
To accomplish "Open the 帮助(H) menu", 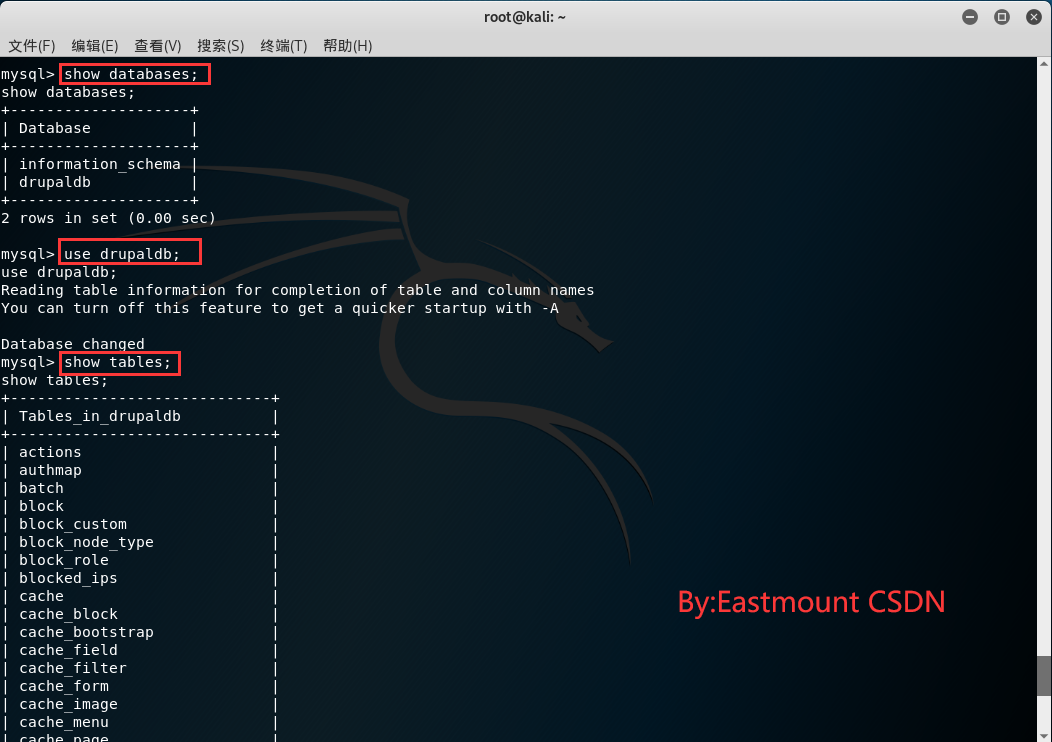I will [348, 46].
